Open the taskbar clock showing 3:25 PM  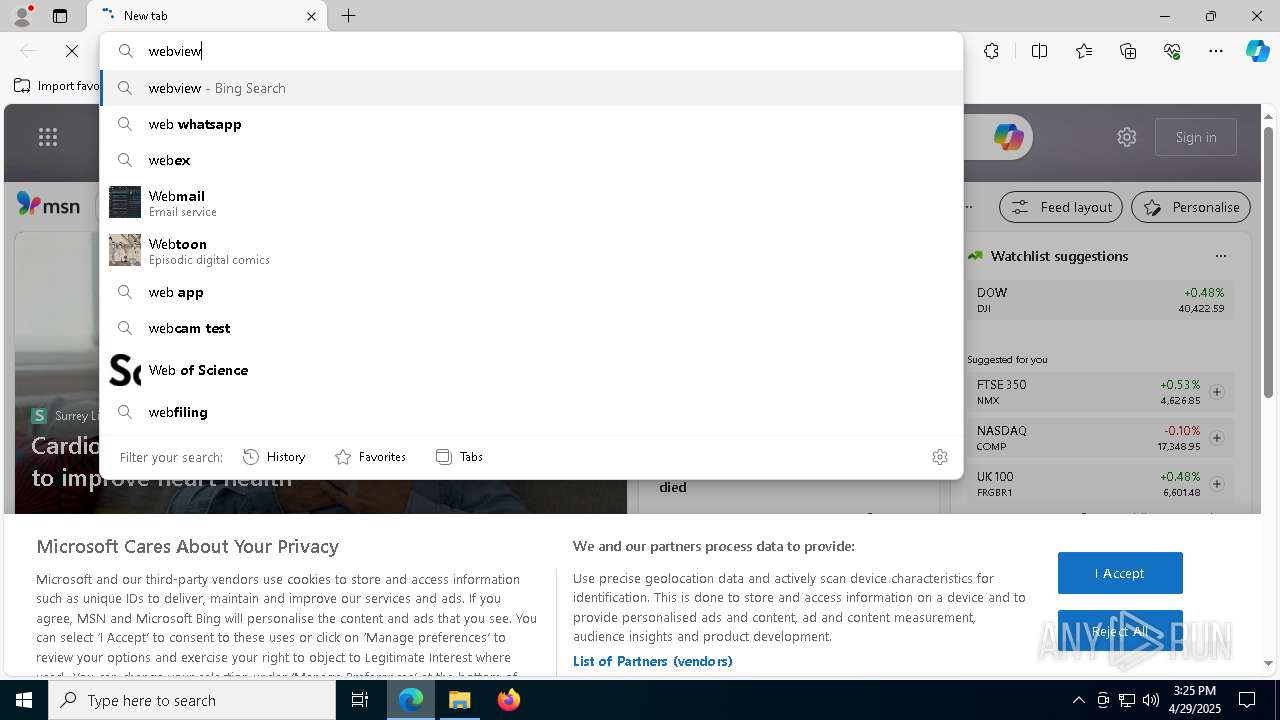pos(1194,700)
